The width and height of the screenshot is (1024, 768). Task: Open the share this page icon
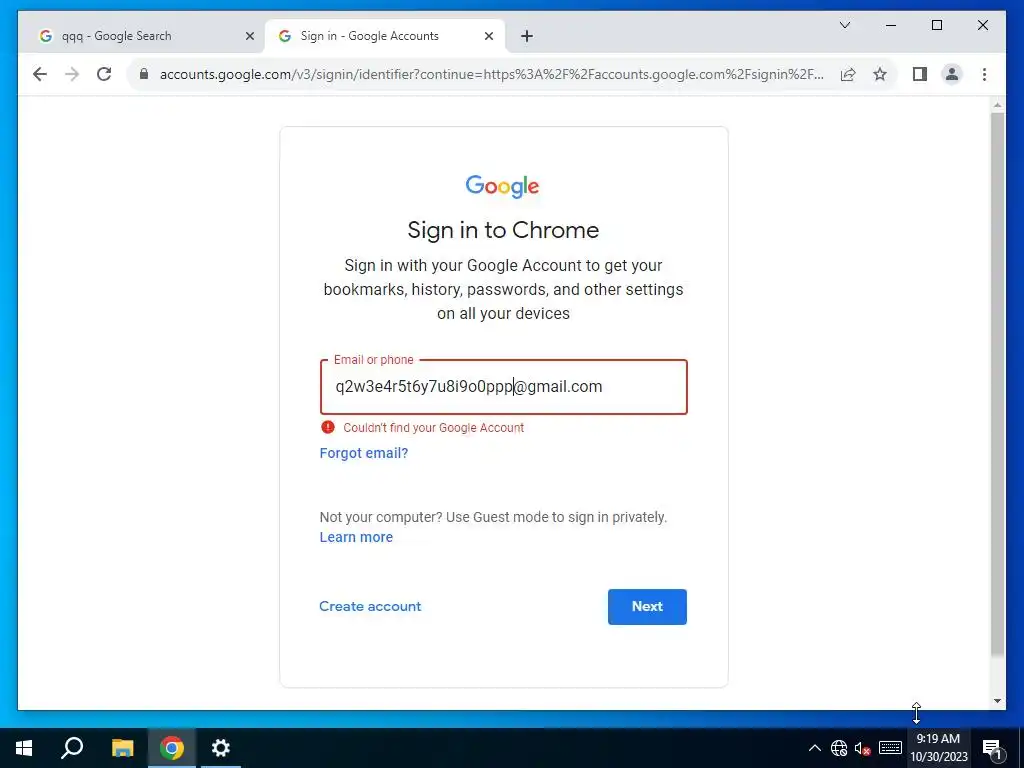pos(848,74)
